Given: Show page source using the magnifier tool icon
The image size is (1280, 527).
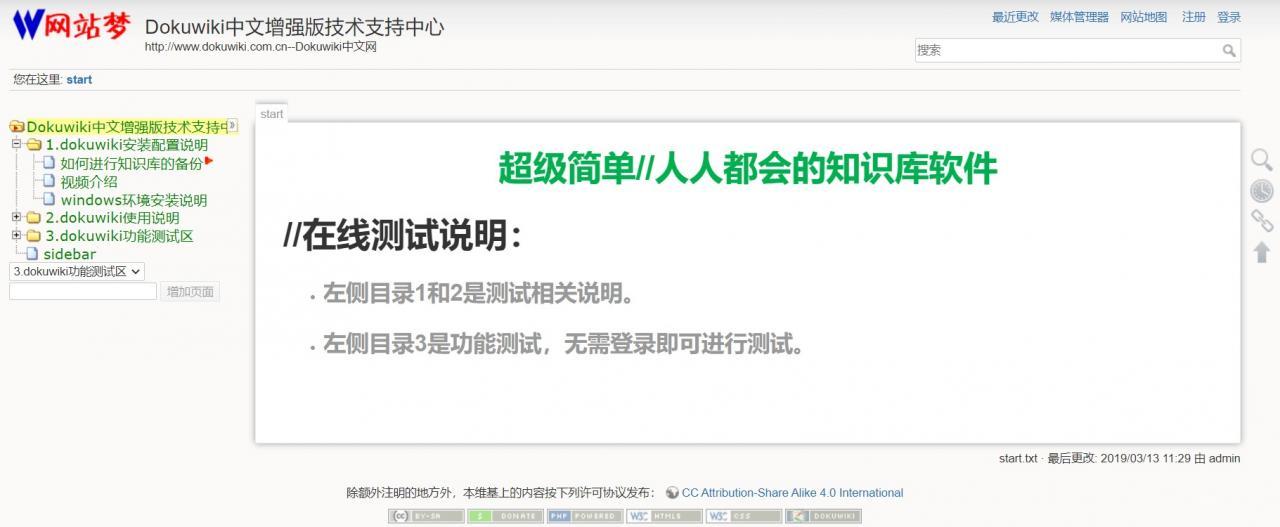Looking at the screenshot, I should 1262,160.
